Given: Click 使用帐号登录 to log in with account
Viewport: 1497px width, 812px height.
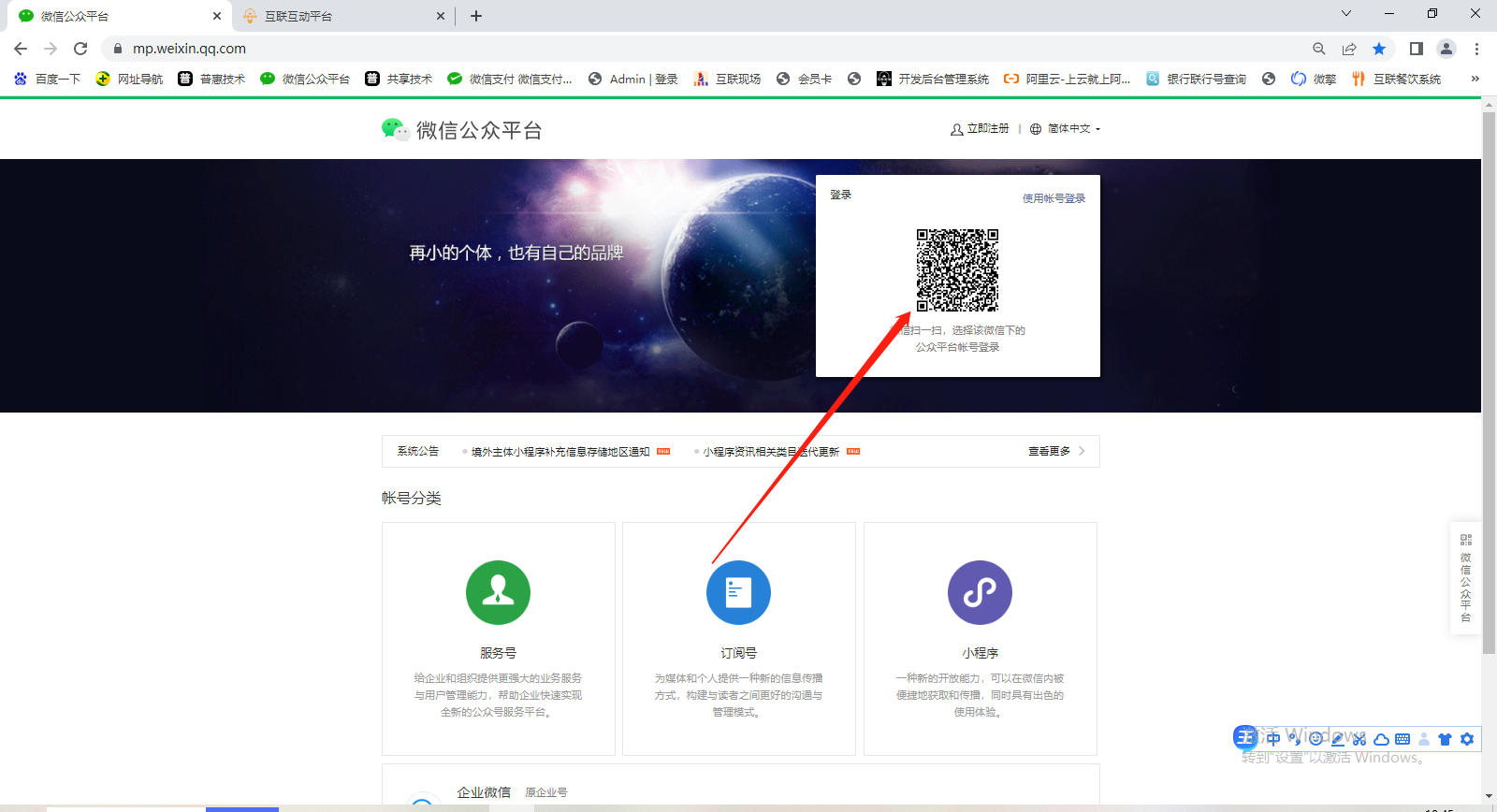Looking at the screenshot, I should click(x=1054, y=198).
